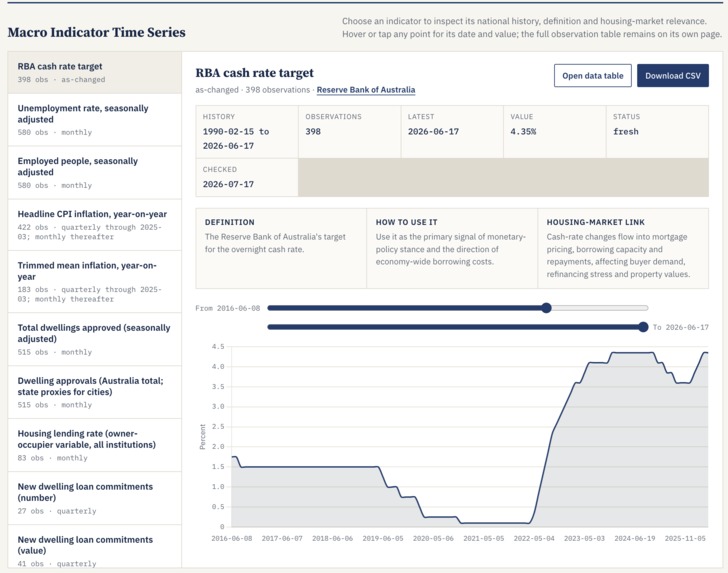Click the checked date 2026-07-17

coord(228,184)
